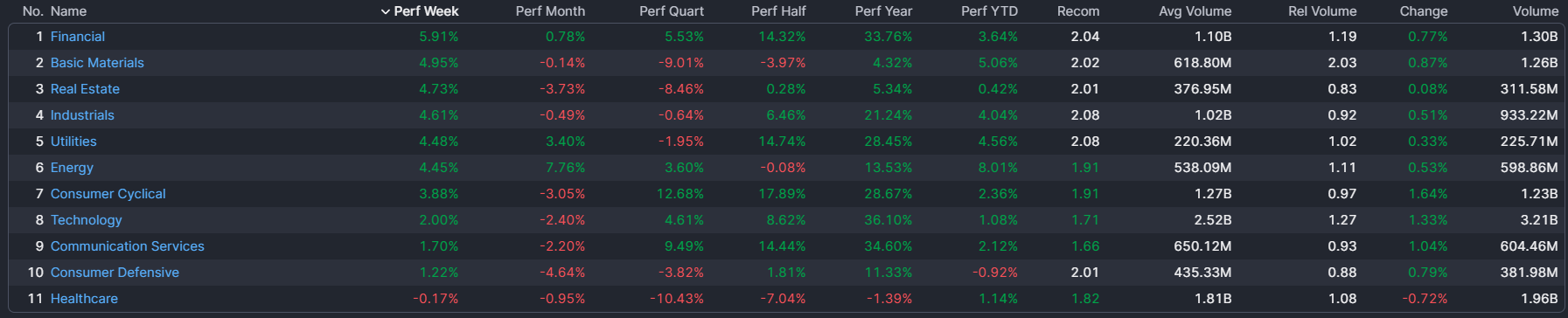Open the Utilities sector link
Screen dimensions: 1568x318
pos(73,142)
